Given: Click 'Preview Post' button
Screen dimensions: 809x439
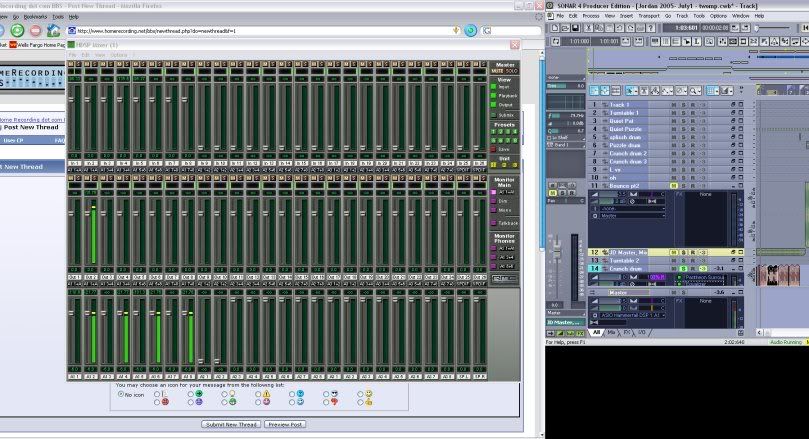Looking at the screenshot, I should tap(285, 424).
